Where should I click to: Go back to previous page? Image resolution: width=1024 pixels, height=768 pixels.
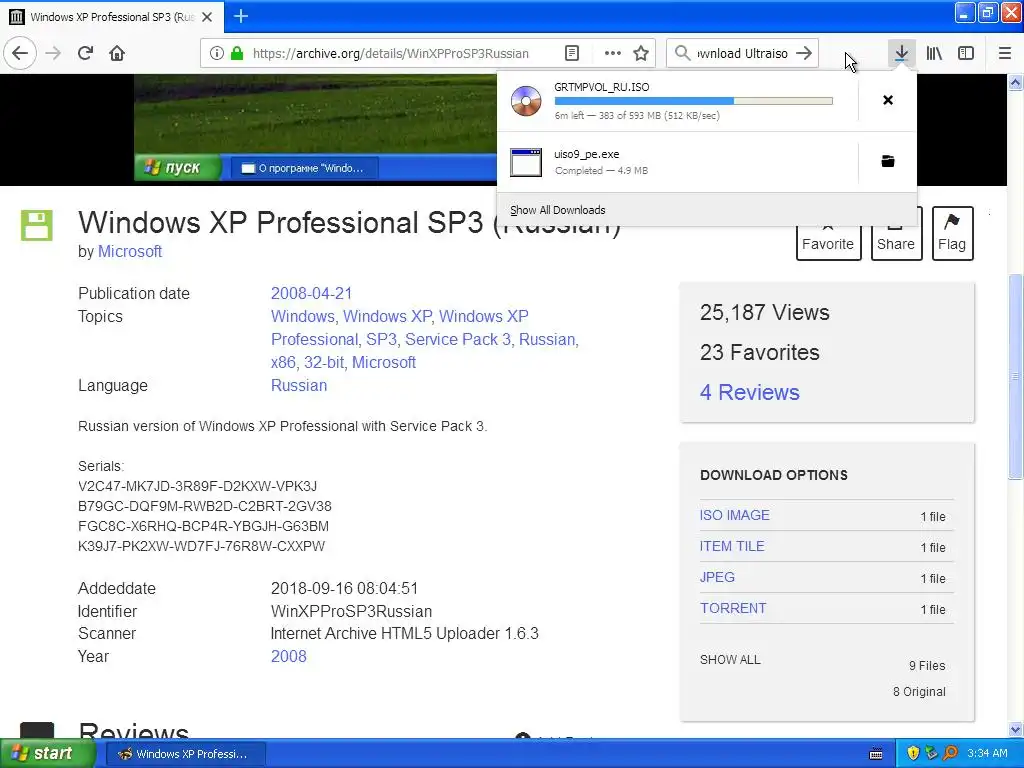pos(20,53)
